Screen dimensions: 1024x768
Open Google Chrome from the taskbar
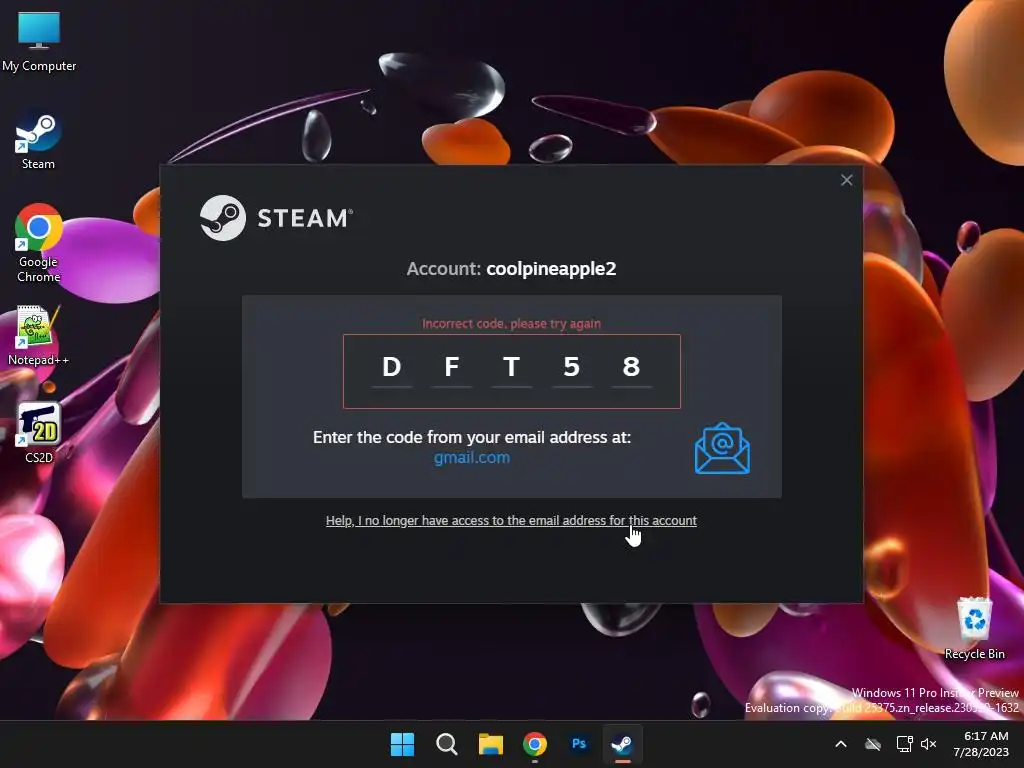535,744
